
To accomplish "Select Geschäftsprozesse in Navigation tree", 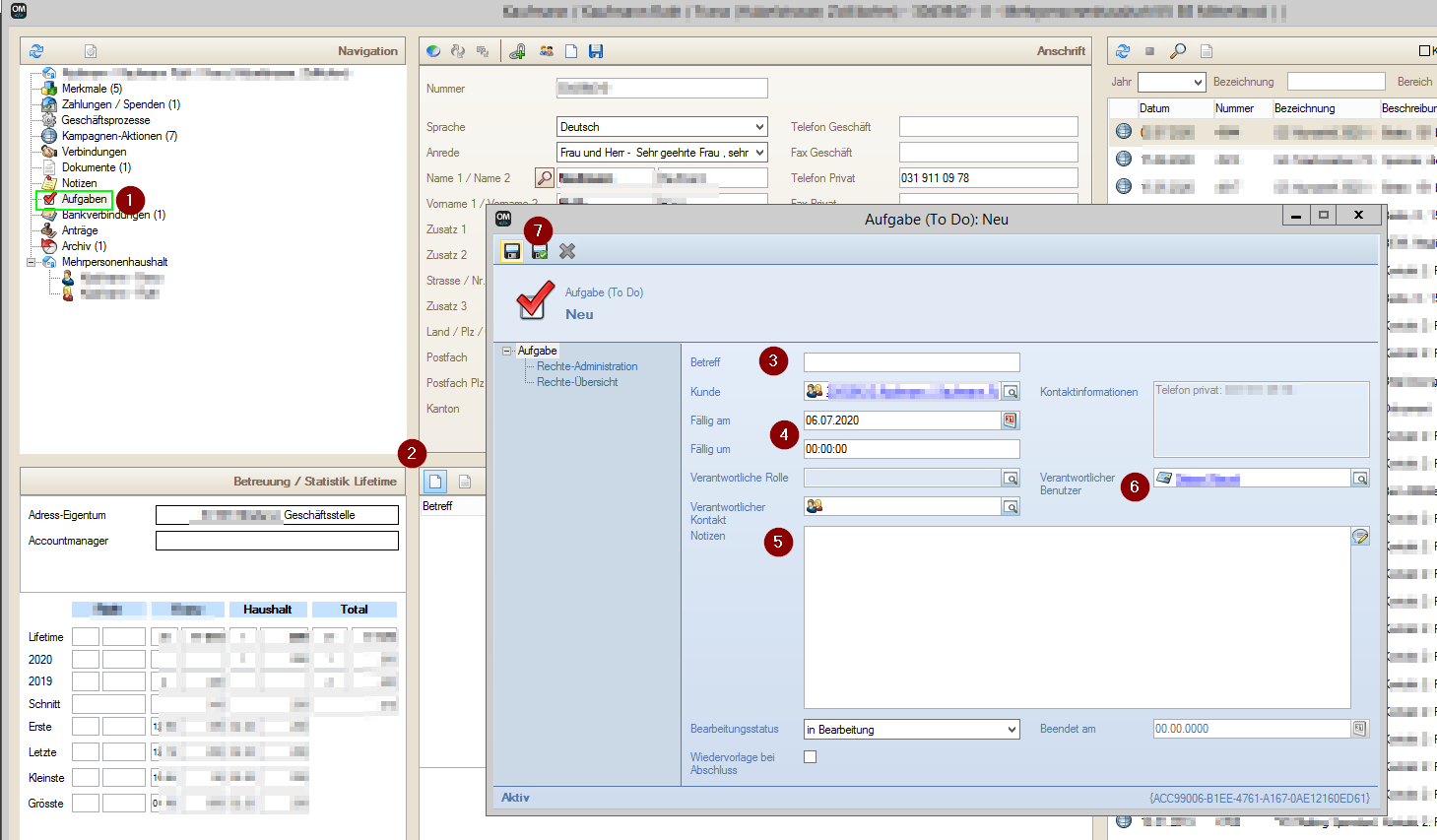I will [106, 120].
